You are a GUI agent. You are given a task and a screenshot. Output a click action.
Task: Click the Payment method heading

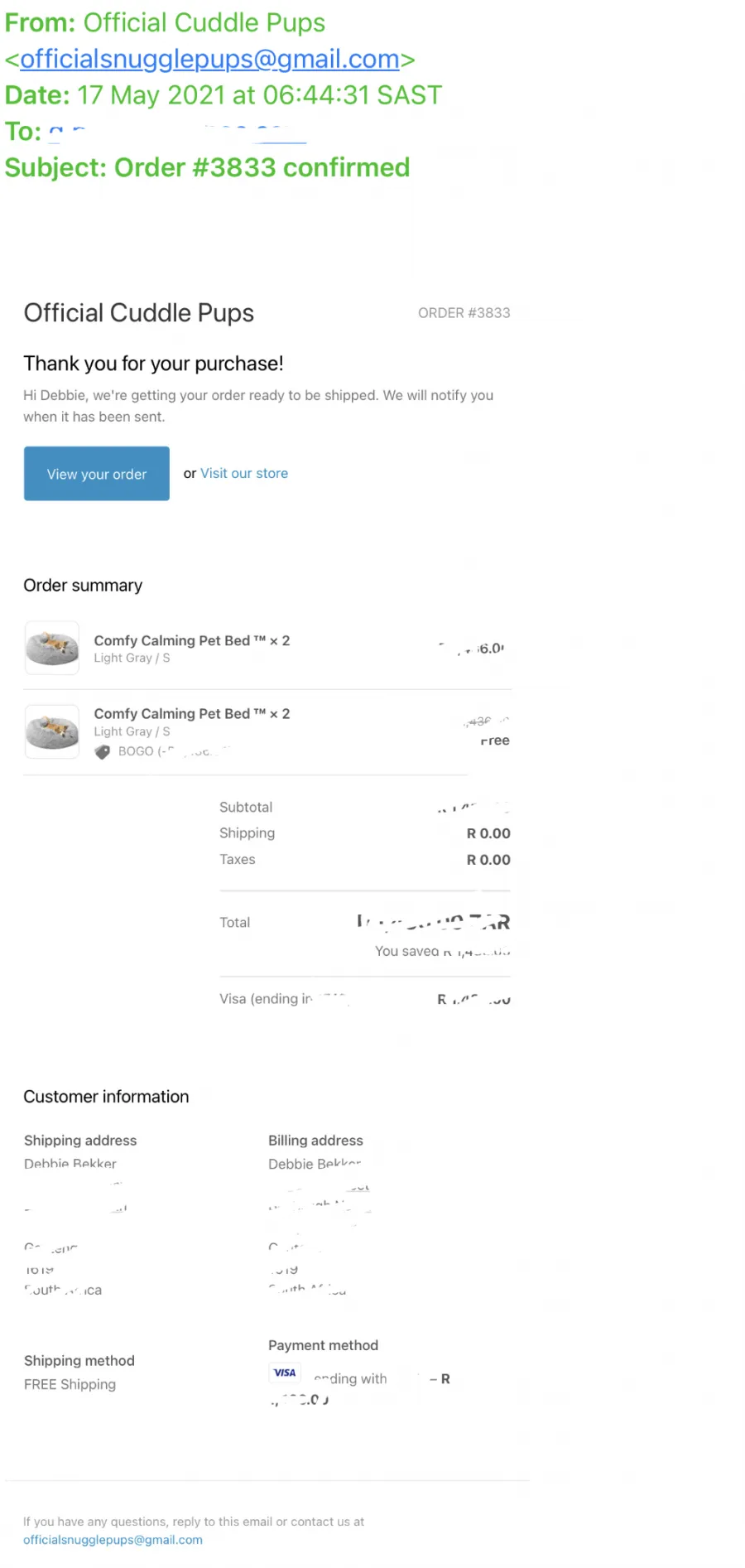[323, 1345]
